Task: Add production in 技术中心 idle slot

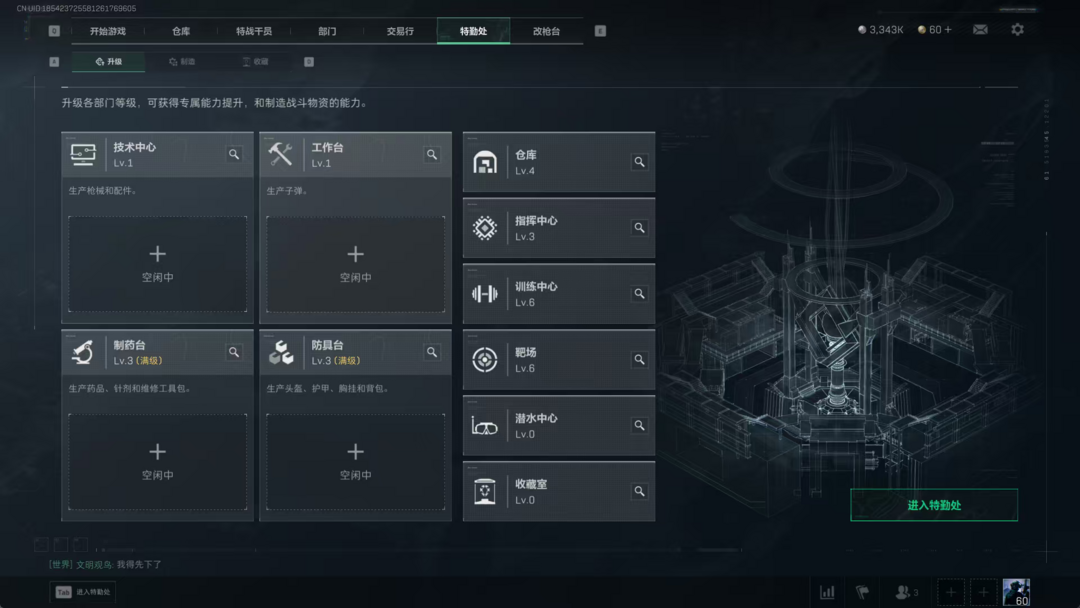Action: 157,264
